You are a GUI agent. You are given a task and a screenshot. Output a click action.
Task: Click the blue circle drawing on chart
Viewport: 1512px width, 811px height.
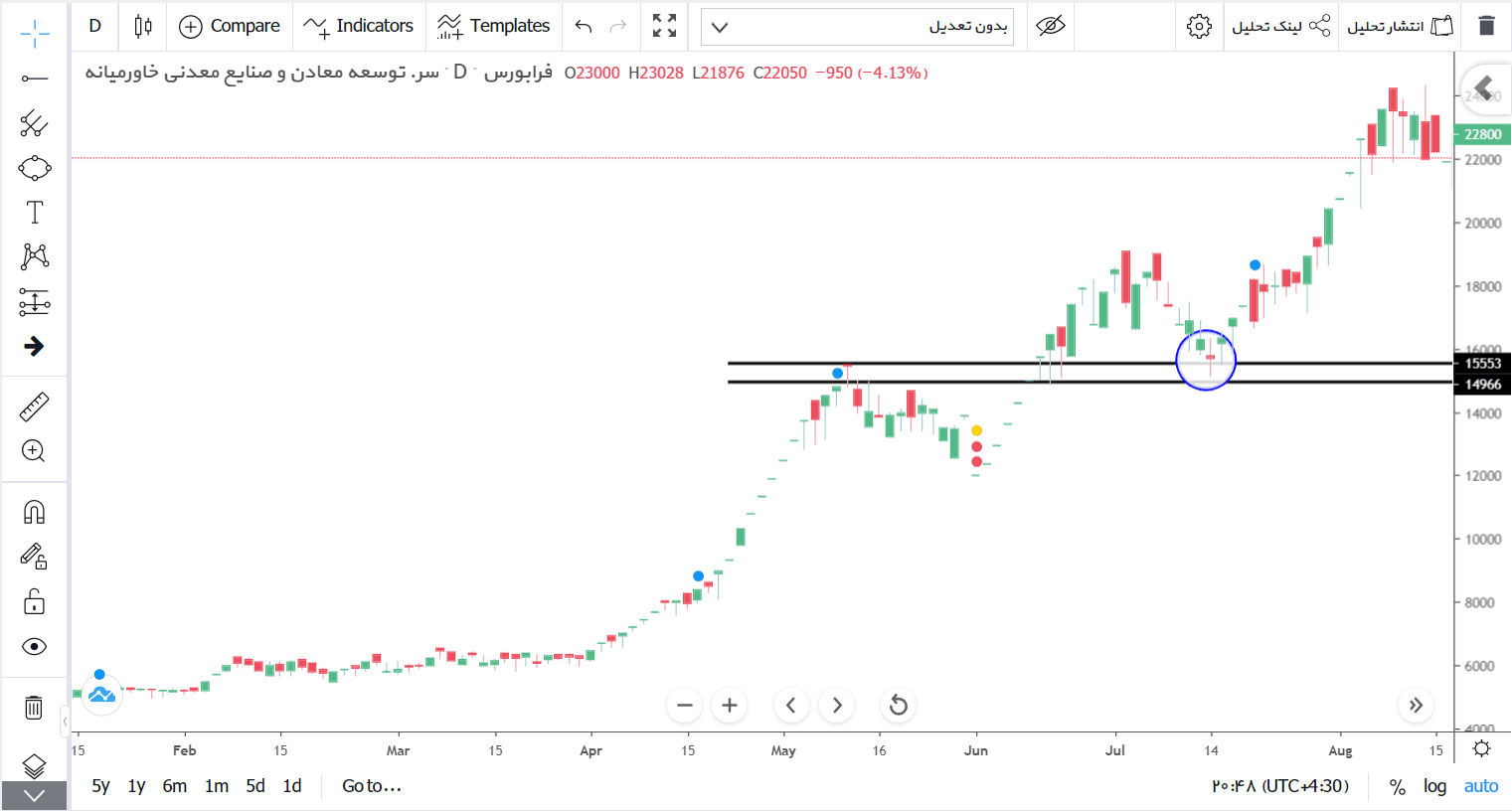coord(1206,360)
